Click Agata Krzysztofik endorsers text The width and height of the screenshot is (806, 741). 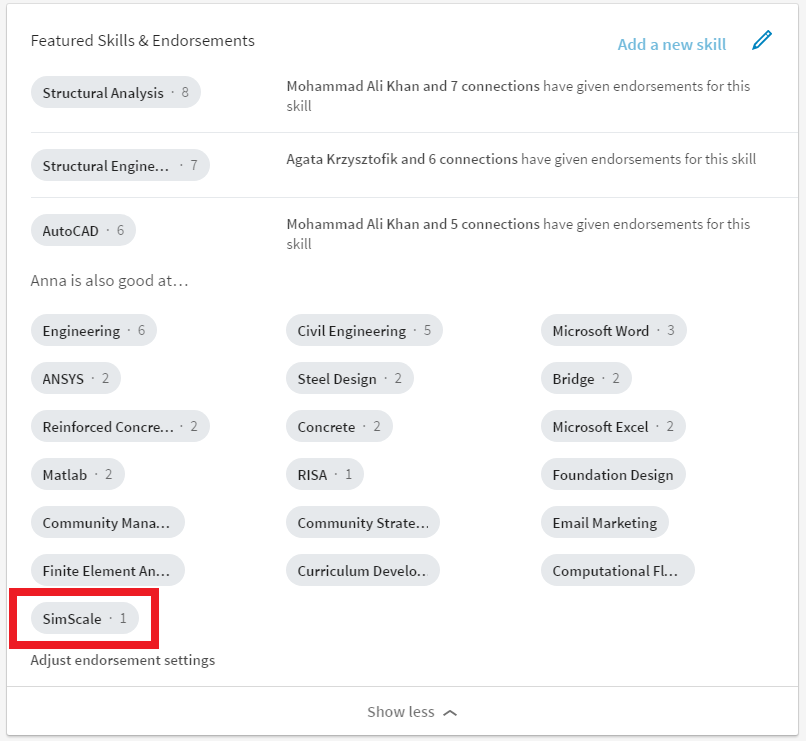tap(402, 159)
